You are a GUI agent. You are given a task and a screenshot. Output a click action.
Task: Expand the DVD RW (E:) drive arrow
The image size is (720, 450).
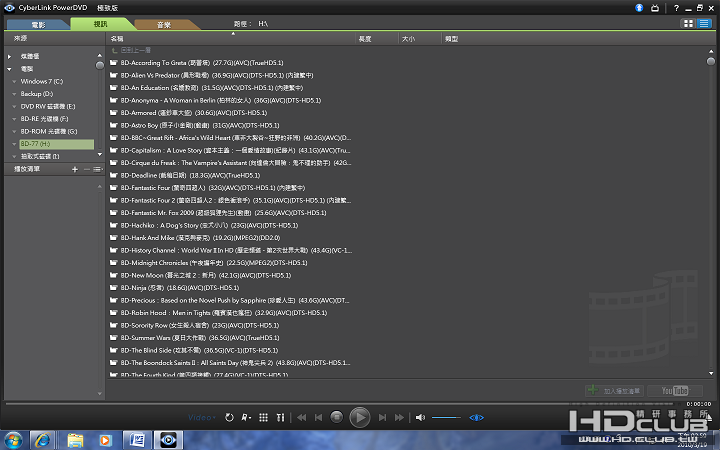click(x=14, y=107)
